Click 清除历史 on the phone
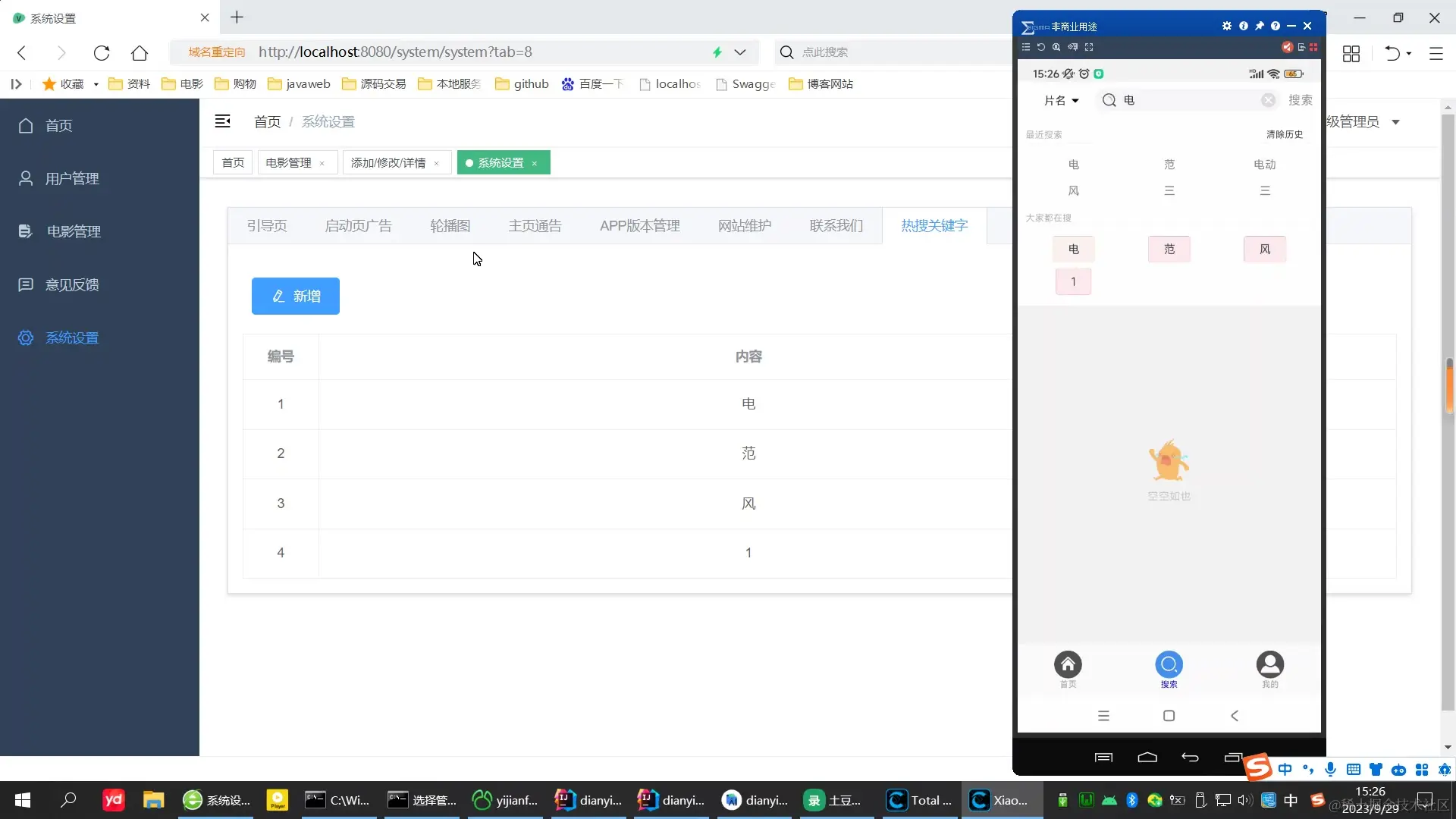1456x819 pixels. (x=1284, y=134)
